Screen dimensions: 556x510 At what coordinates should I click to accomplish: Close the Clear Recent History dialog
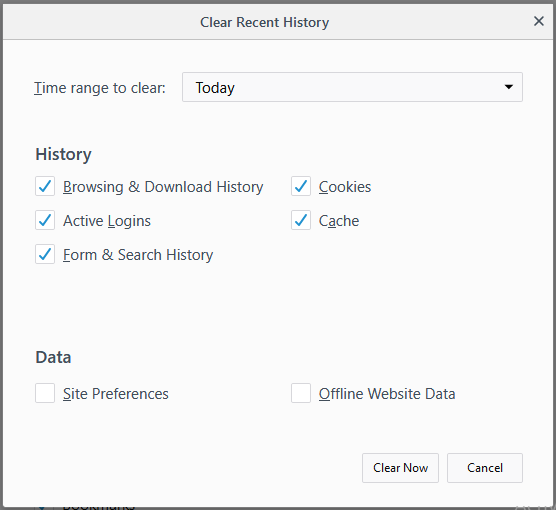pos(539,21)
